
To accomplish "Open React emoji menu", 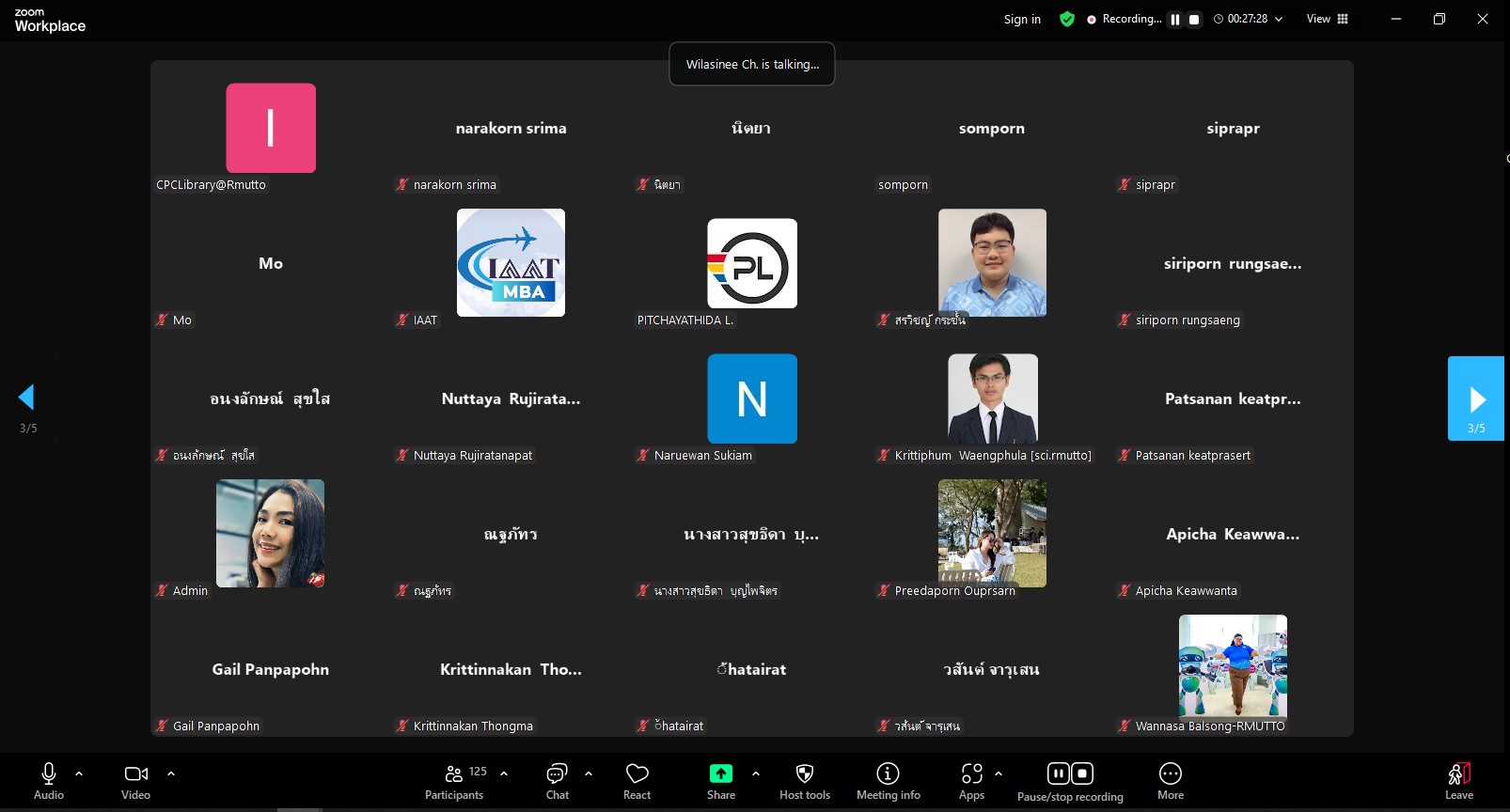I will pos(637,781).
